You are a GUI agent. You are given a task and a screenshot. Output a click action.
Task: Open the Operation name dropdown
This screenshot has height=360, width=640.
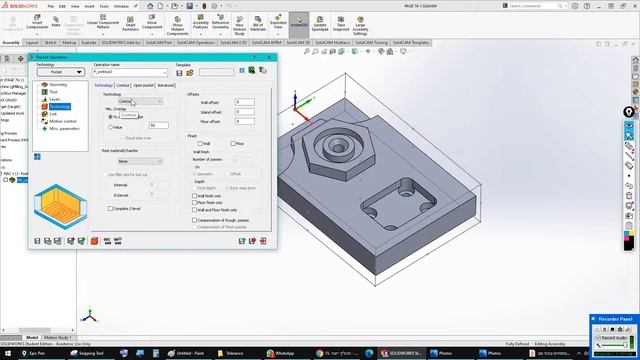coord(165,72)
